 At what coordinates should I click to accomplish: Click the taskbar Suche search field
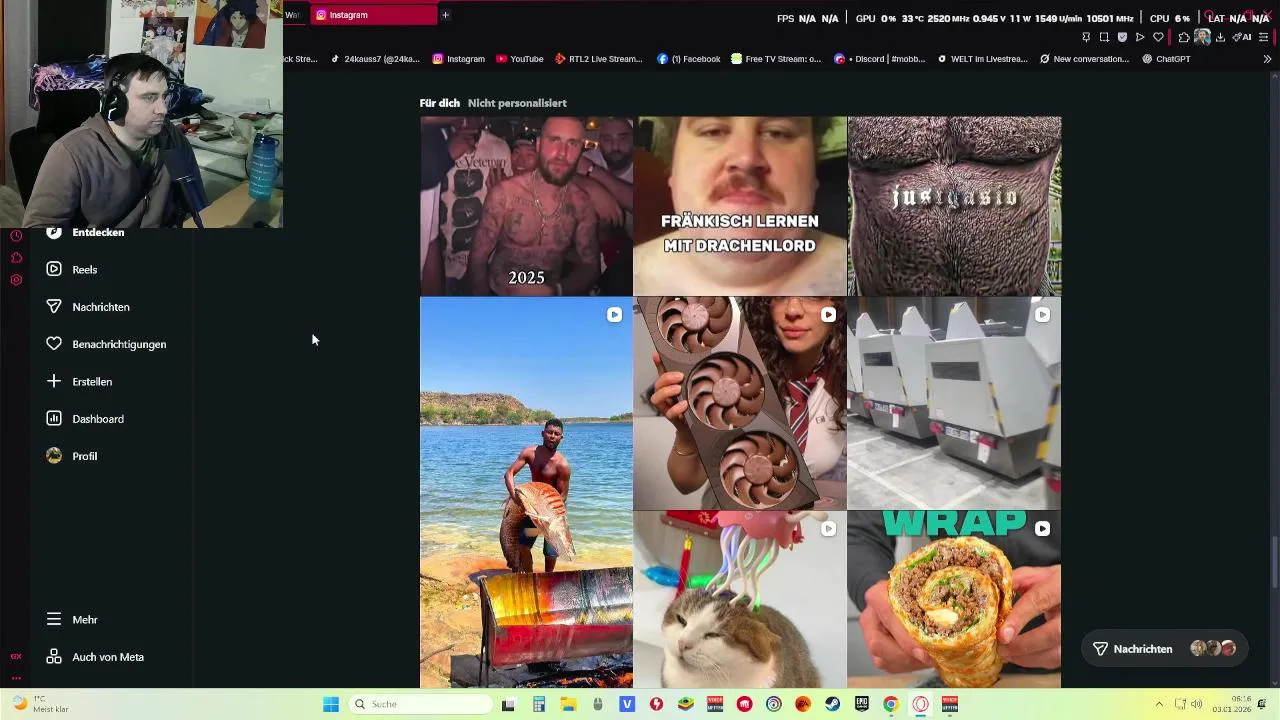click(420, 704)
